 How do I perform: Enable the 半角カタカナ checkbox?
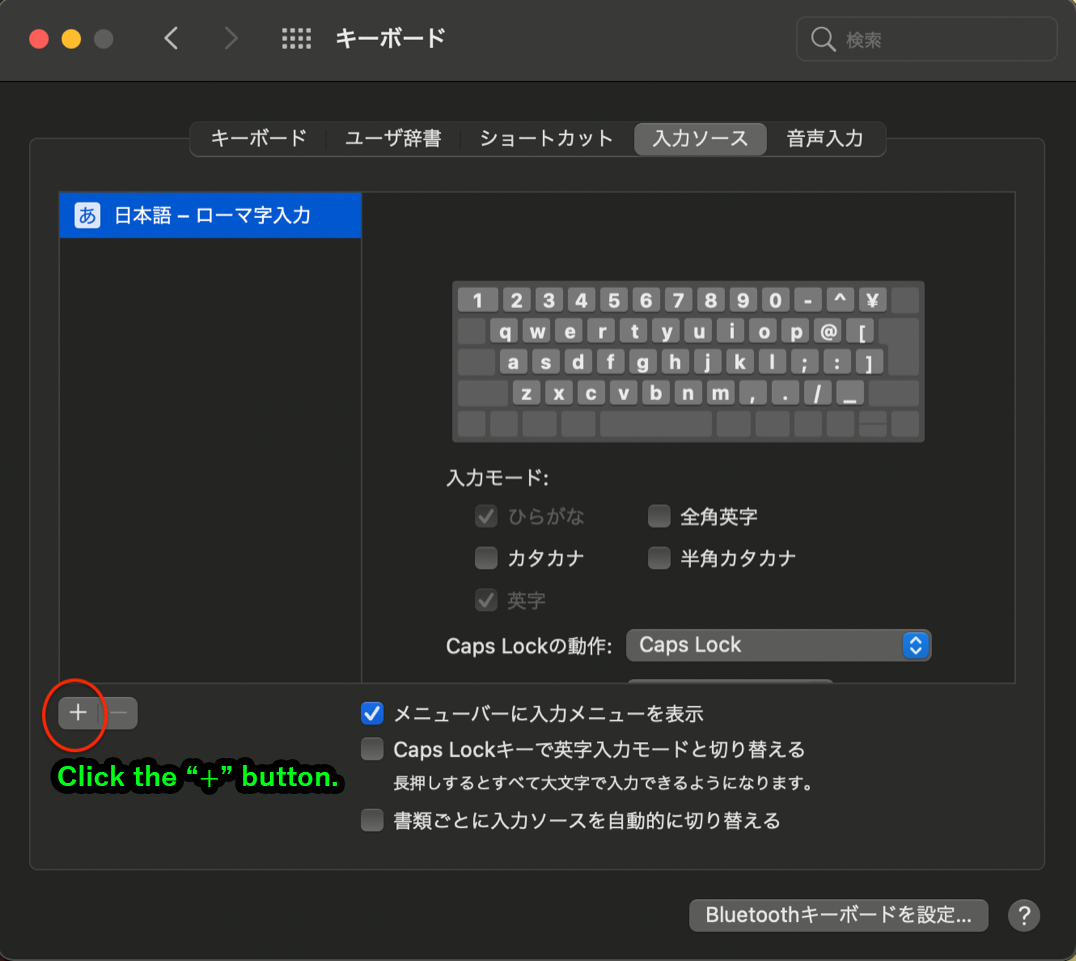[x=659, y=558]
